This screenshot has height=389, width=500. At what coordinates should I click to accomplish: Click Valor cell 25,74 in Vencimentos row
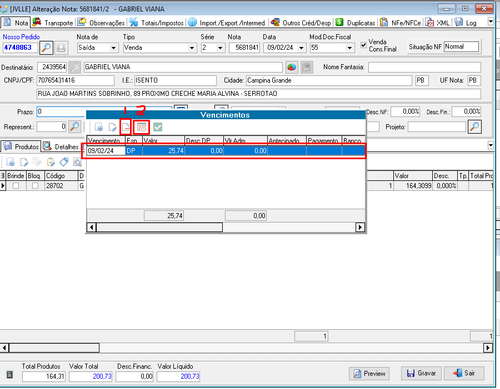click(163, 151)
